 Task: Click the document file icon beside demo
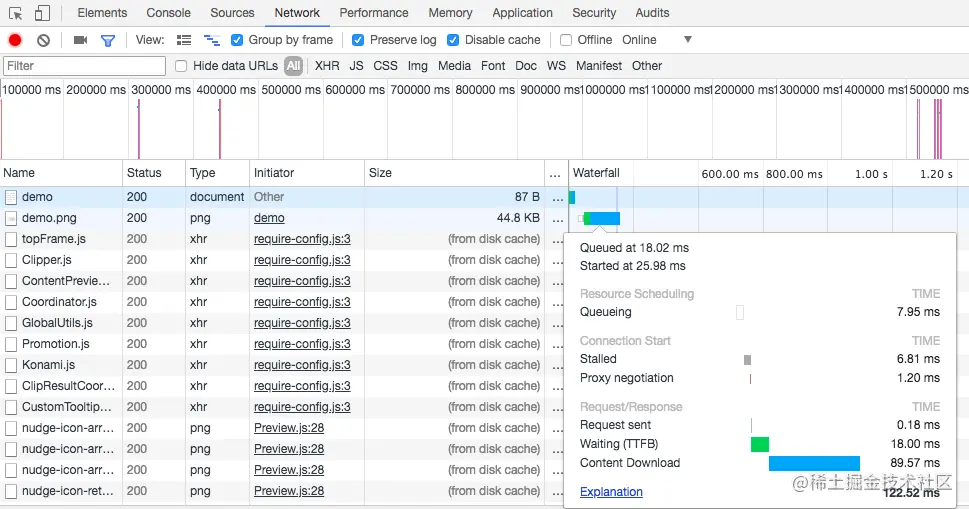point(11,197)
